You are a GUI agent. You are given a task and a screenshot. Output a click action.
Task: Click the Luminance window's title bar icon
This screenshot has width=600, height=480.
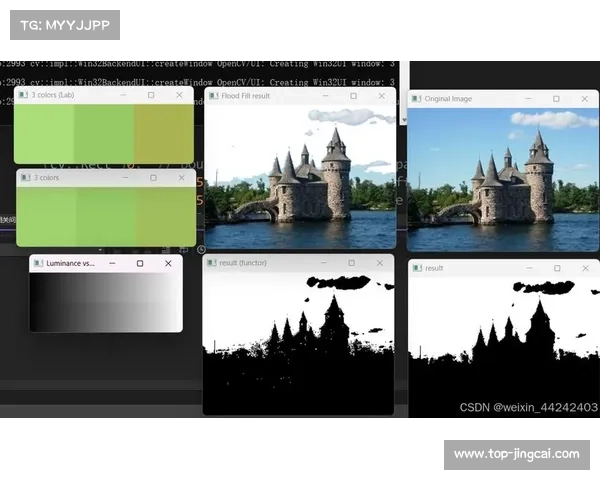click(38, 263)
